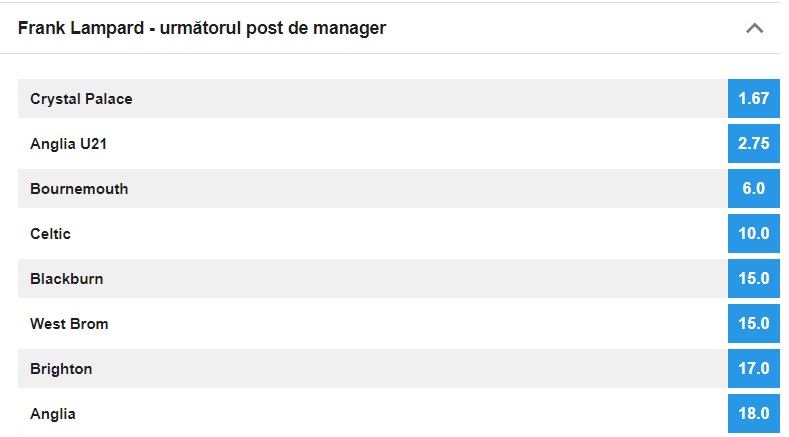Screen dimensions: 789x437
Task: Tap West Brom's 15.0 odds button
Action: click(x=753, y=324)
